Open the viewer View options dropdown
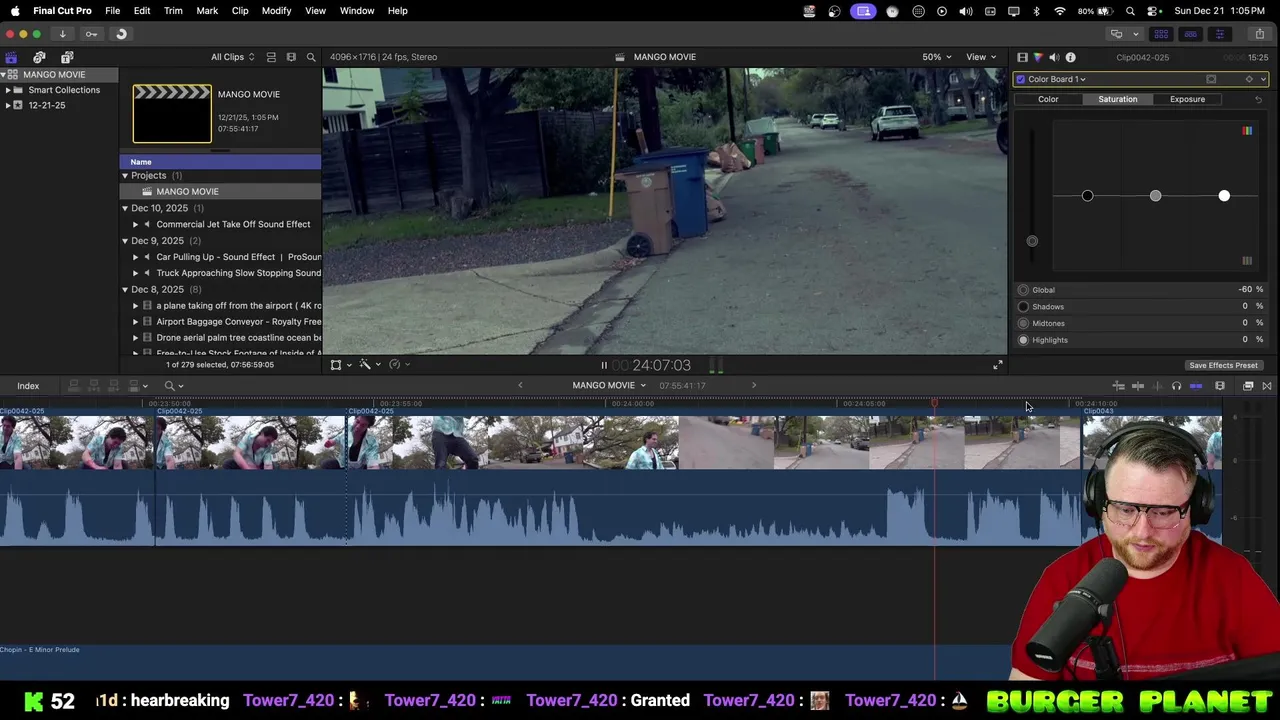1280x720 pixels. tap(981, 57)
